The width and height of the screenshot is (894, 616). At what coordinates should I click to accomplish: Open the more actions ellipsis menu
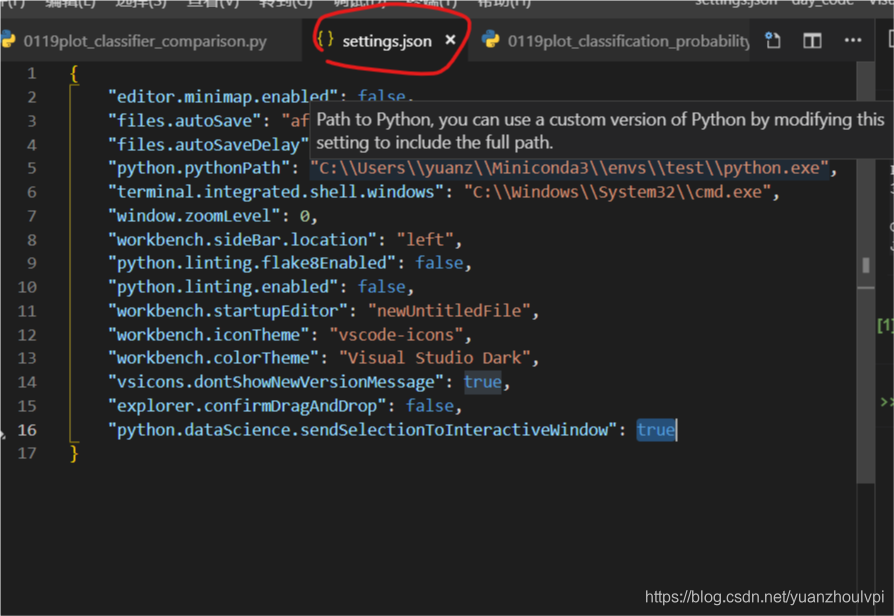[852, 40]
